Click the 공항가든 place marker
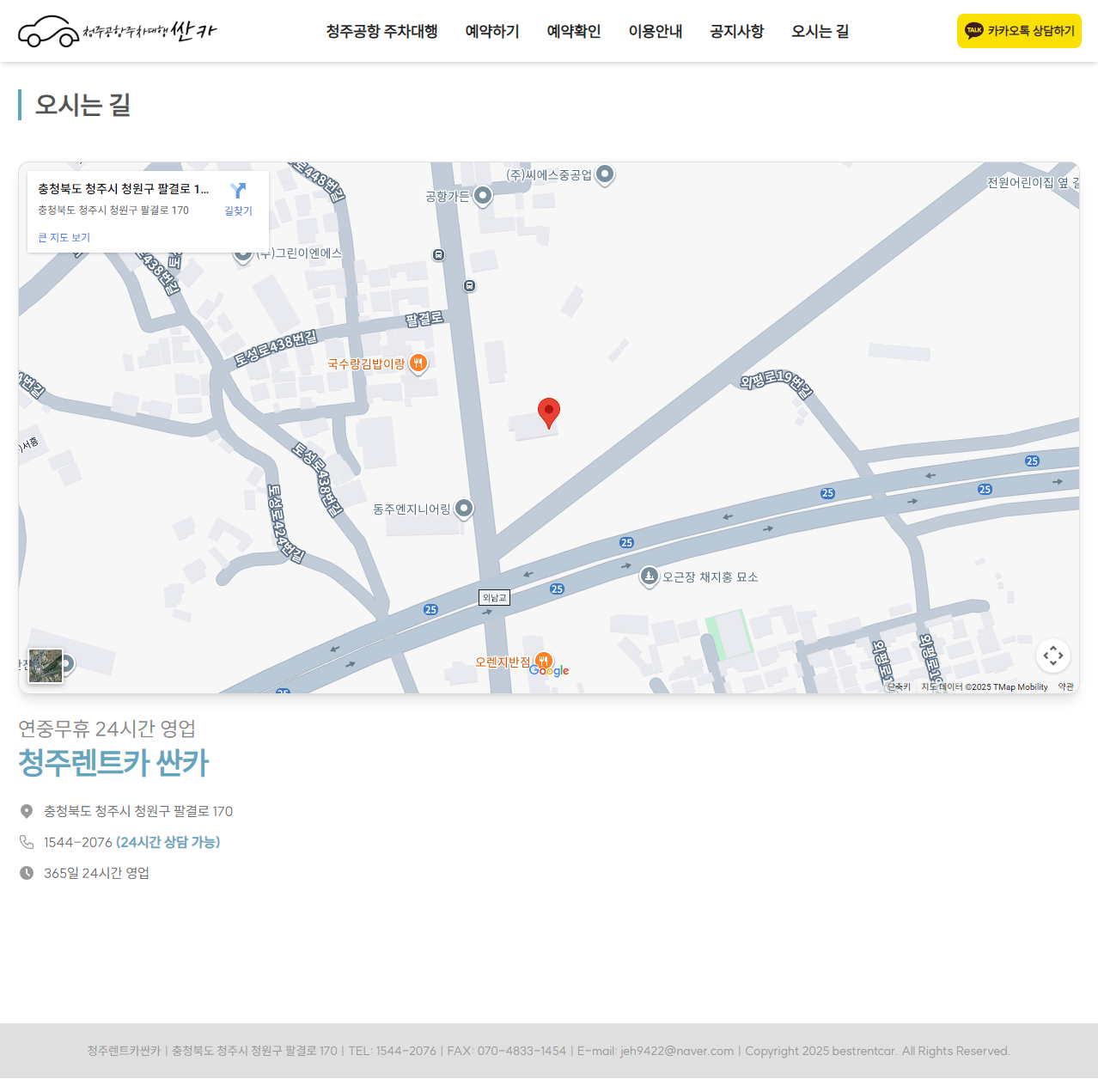Screen dimensions: 1098x1092 483,197
